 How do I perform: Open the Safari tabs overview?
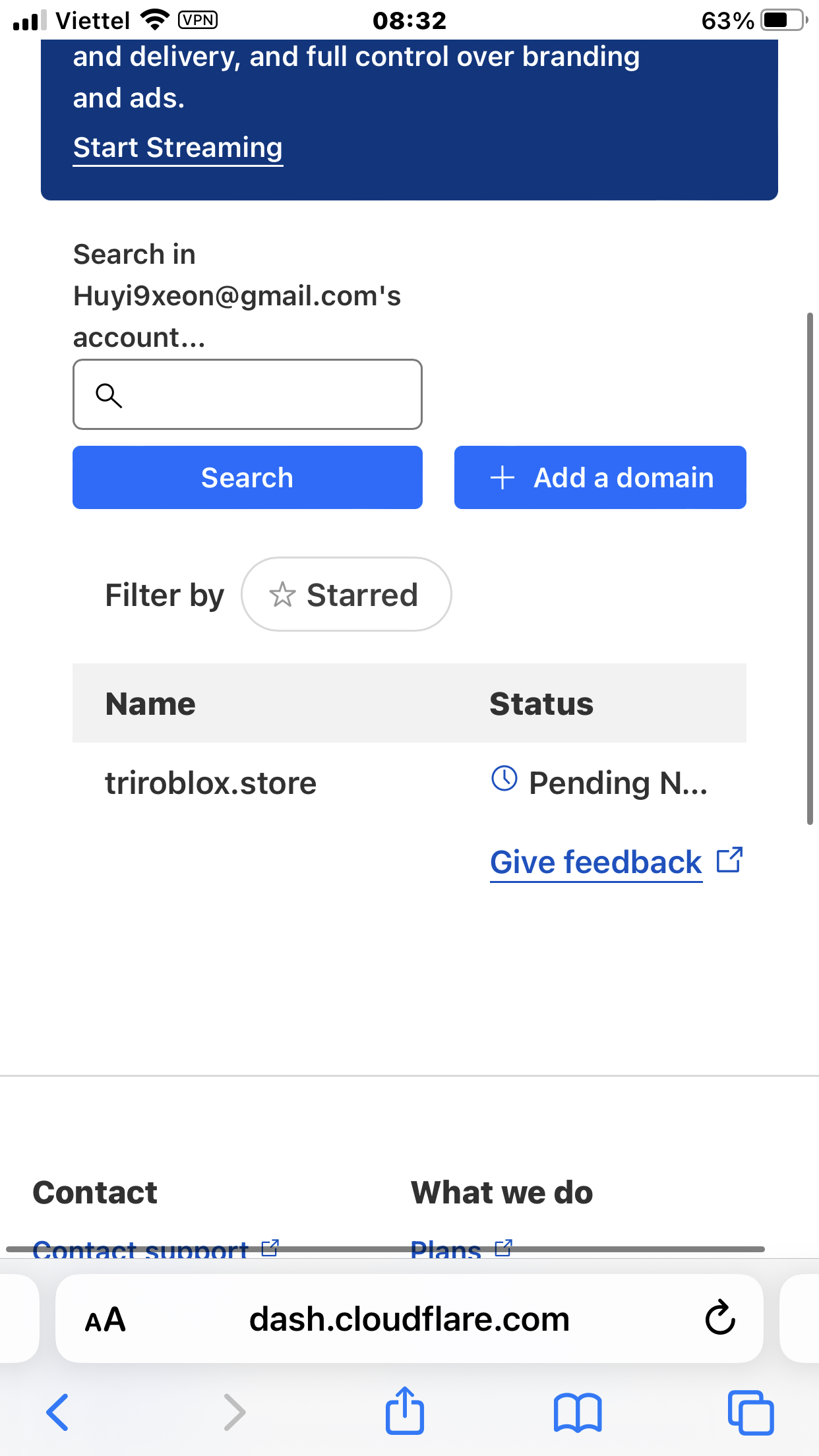750,1412
